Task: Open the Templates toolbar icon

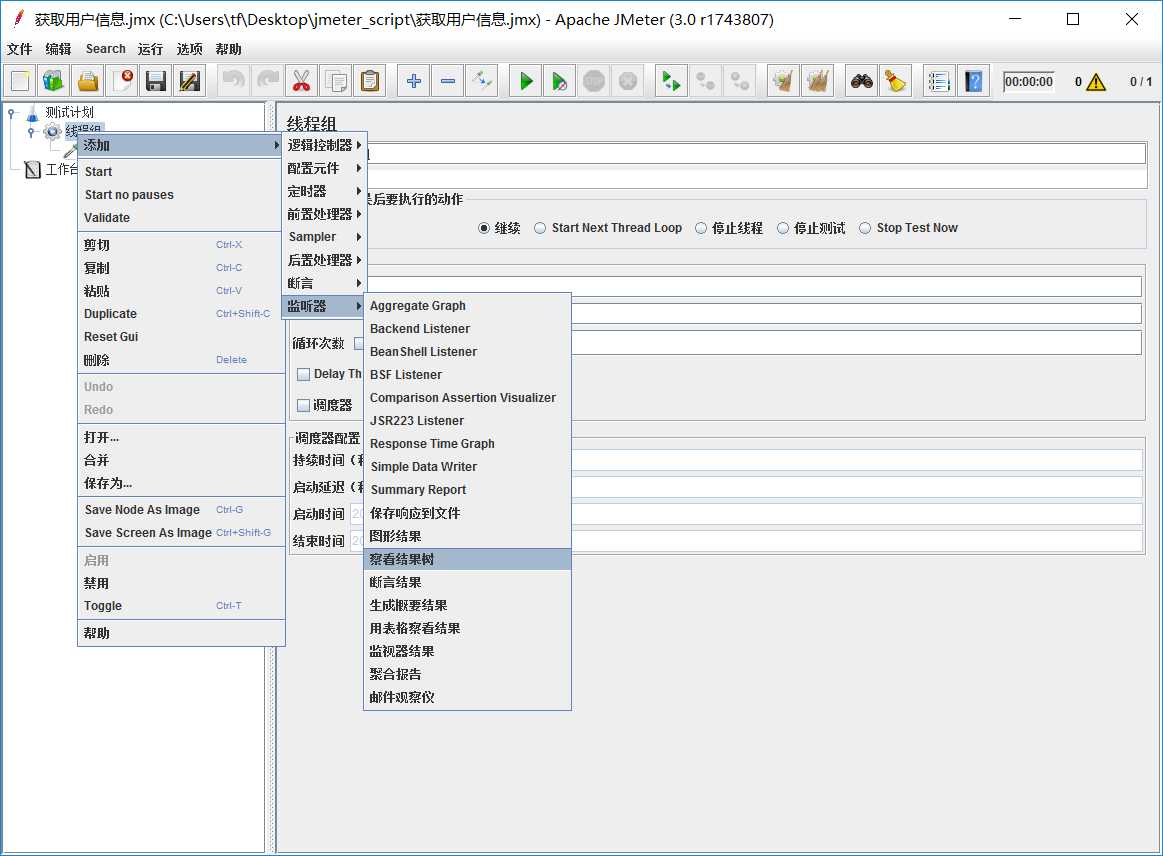Action: tap(53, 81)
